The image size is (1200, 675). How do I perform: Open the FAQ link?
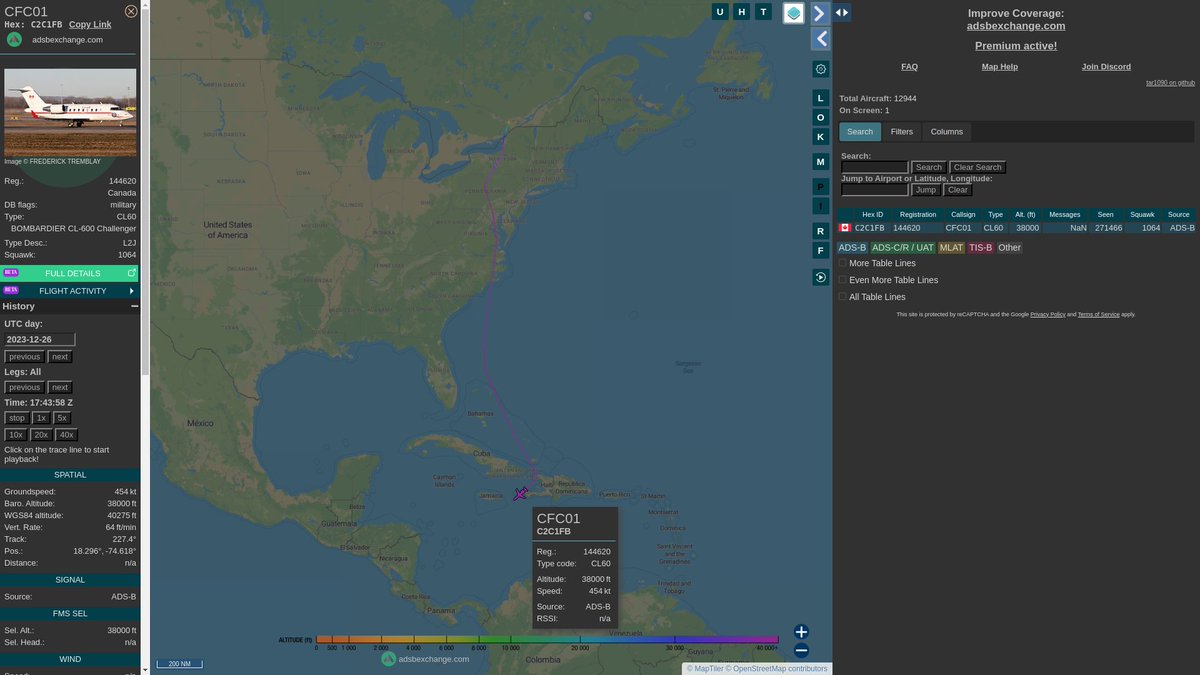pyautogui.click(x=909, y=66)
